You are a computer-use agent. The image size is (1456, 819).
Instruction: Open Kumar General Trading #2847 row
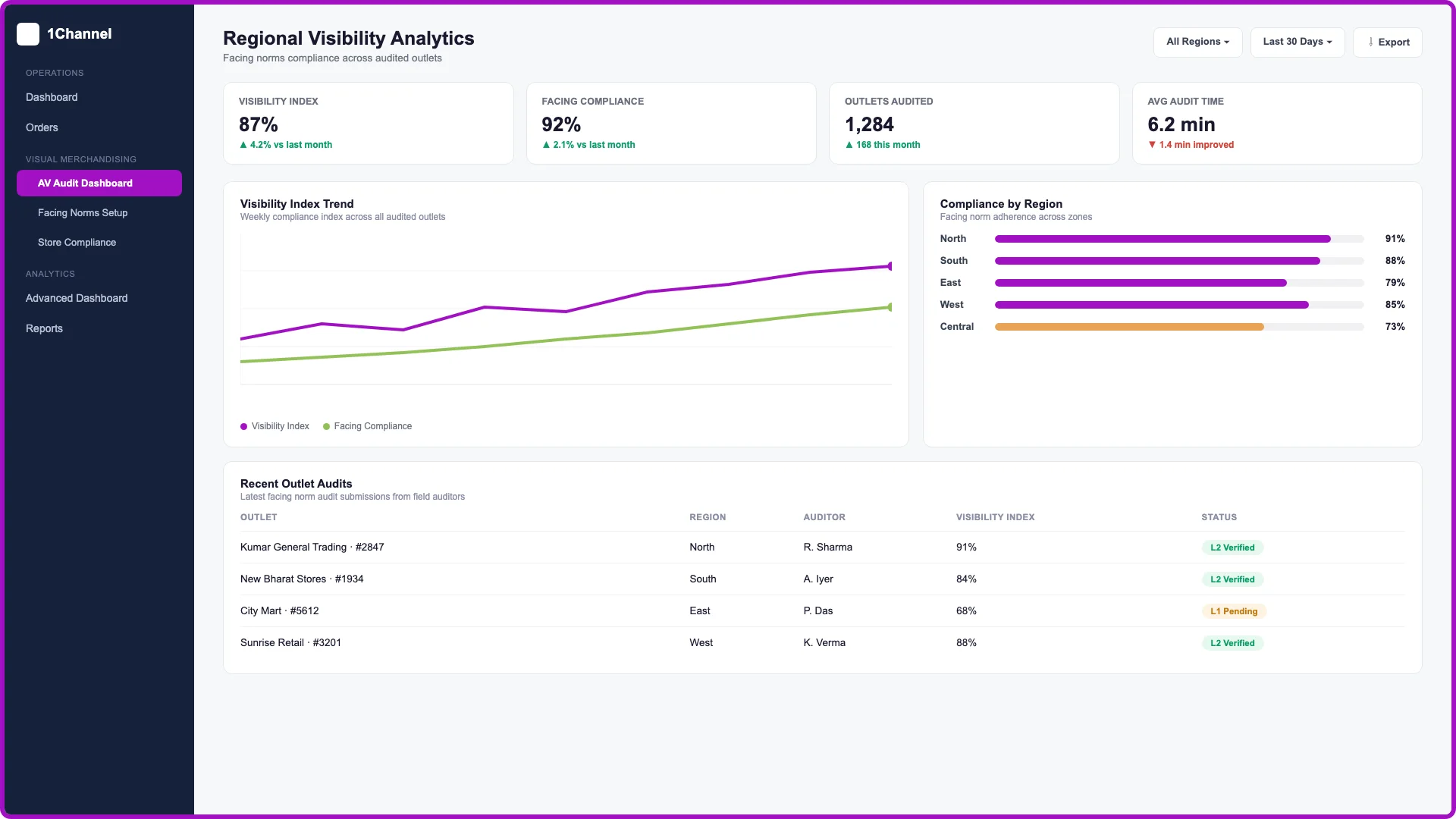click(822, 548)
